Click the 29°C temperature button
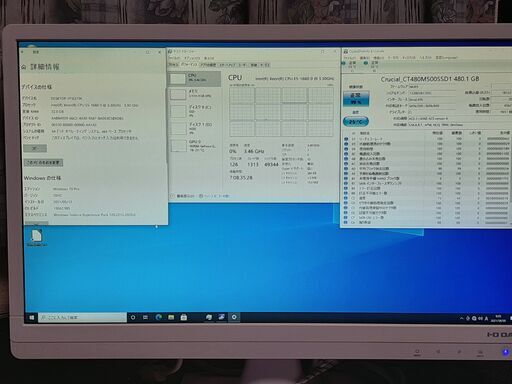The image size is (512, 384). [x=356, y=122]
